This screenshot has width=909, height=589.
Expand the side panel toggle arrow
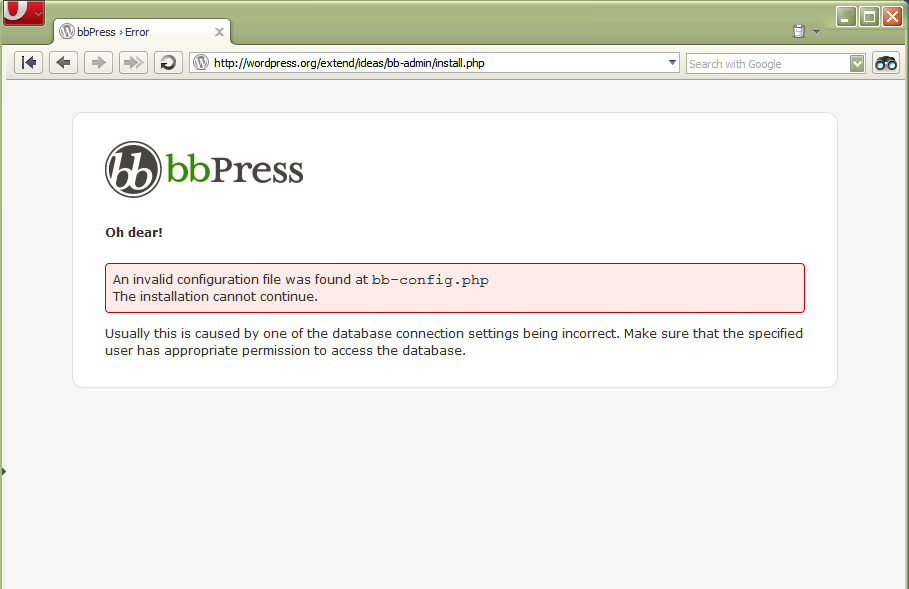(x=3, y=471)
